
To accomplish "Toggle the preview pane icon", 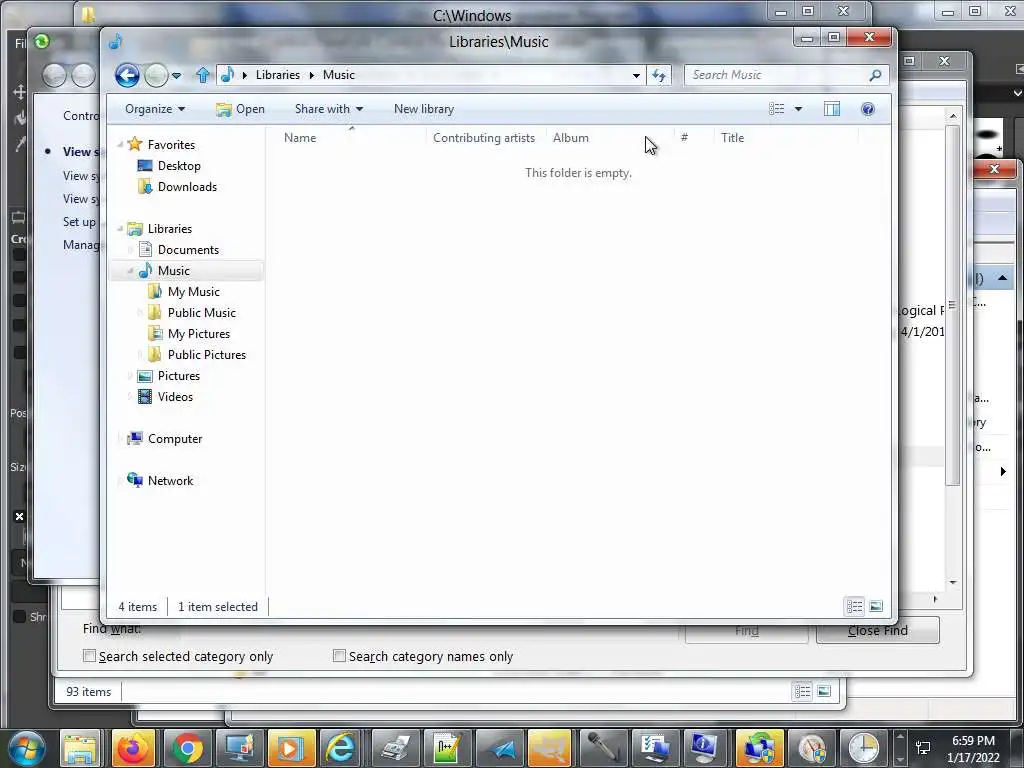I will (x=832, y=109).
